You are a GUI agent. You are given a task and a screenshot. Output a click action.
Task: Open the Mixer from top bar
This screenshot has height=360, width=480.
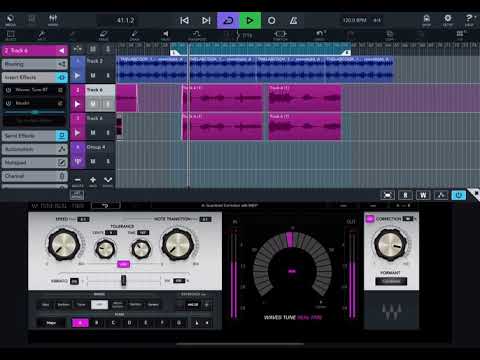(53, 20)
